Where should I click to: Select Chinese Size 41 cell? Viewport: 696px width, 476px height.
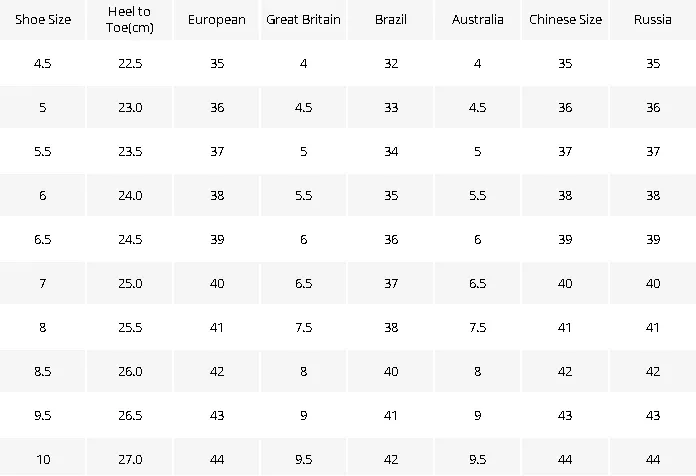(x=565, y=327)
